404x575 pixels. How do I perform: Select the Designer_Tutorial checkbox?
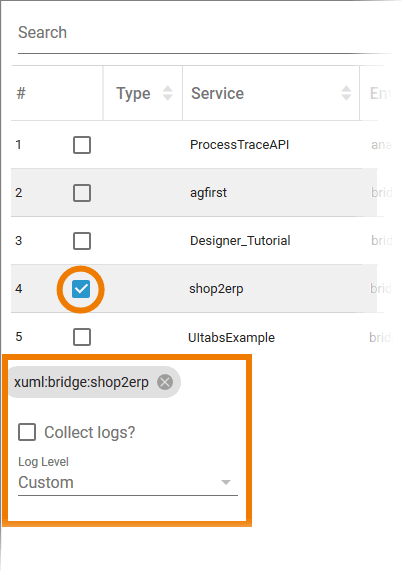pos(82,242)
